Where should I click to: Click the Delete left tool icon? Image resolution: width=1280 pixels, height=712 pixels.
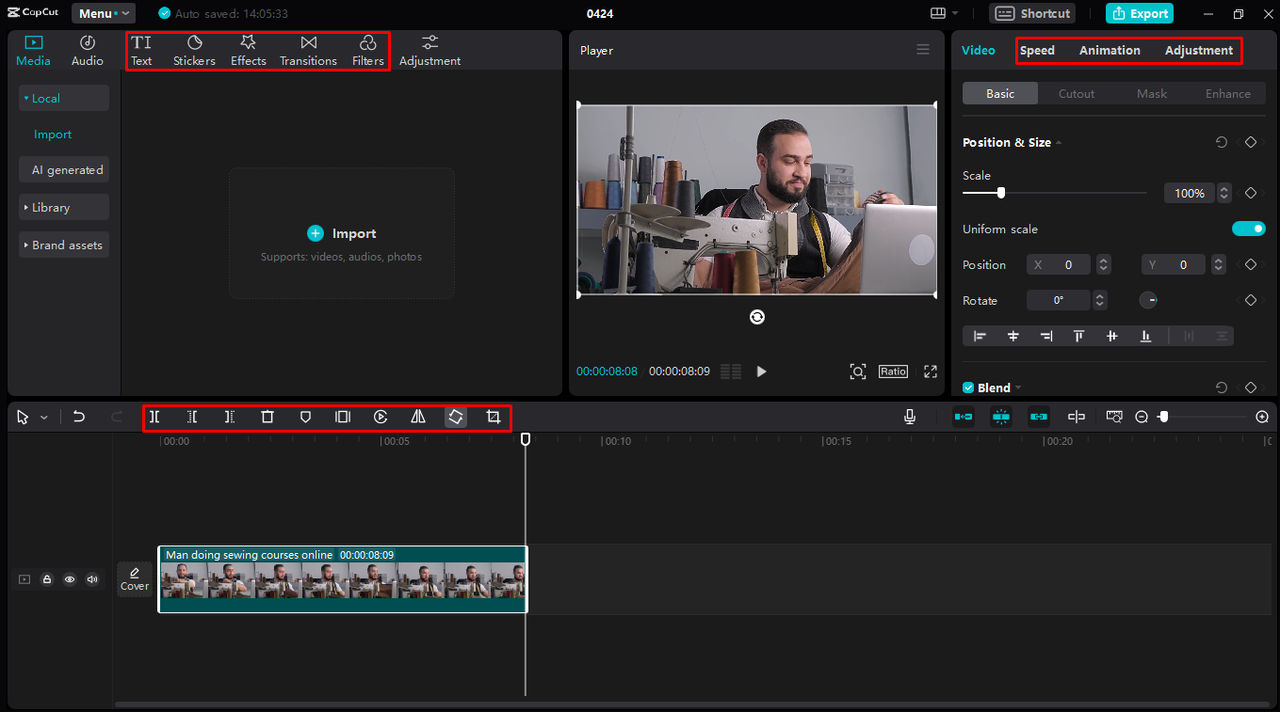pyautogui.click(x=192, y=417)
